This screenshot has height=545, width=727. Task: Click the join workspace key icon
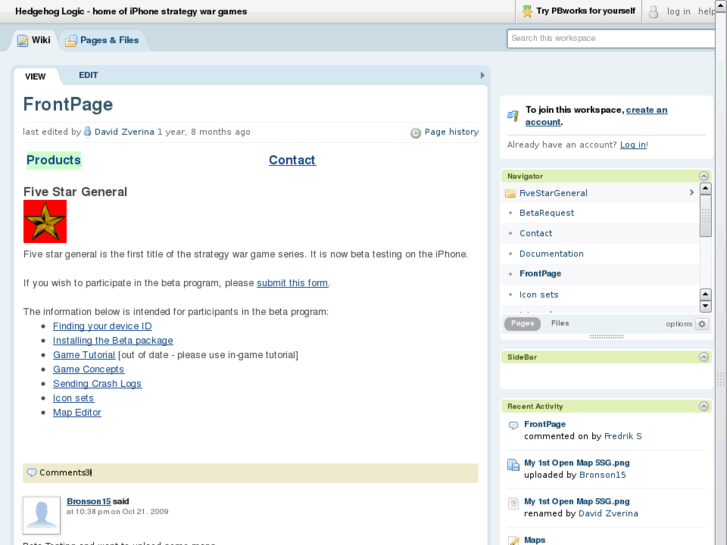[x=513, y=115]
